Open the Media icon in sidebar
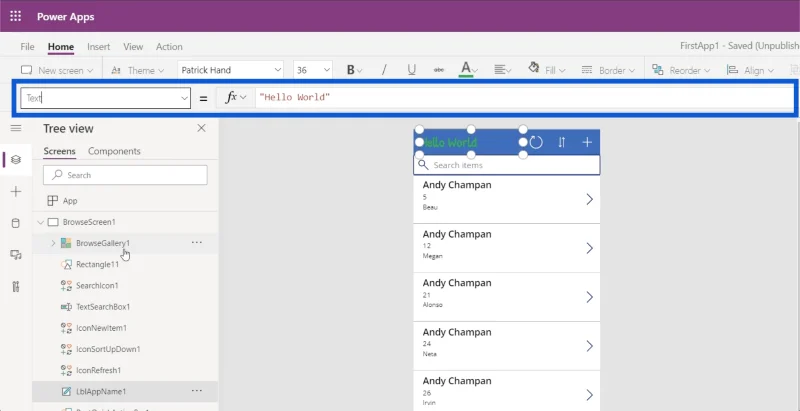Image resolution: width=800 pixels, height=411 pixels. click(x=16, y=254)
